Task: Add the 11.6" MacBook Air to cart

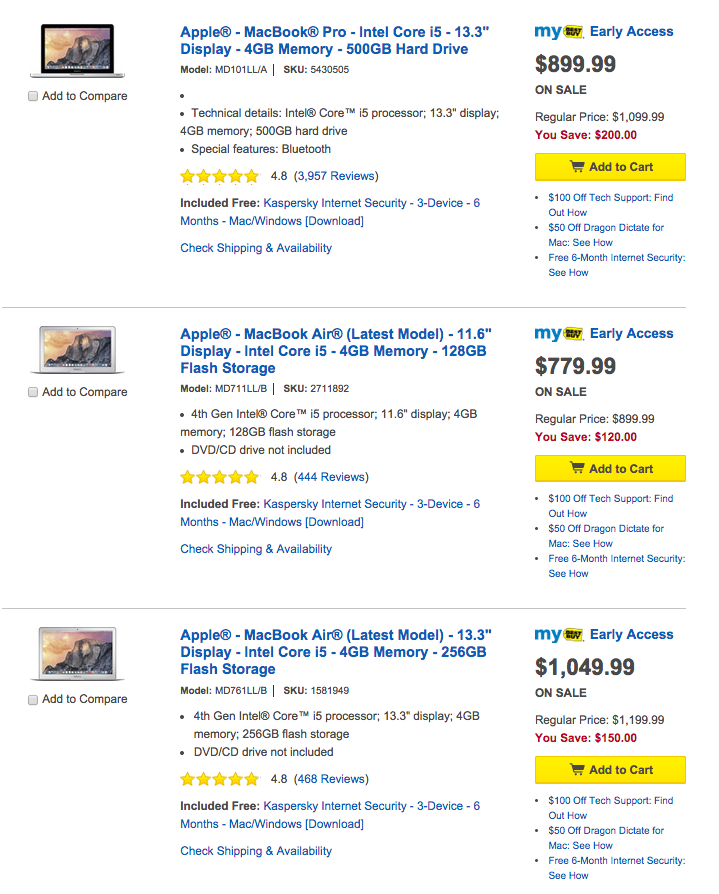Action: [610, 468]
